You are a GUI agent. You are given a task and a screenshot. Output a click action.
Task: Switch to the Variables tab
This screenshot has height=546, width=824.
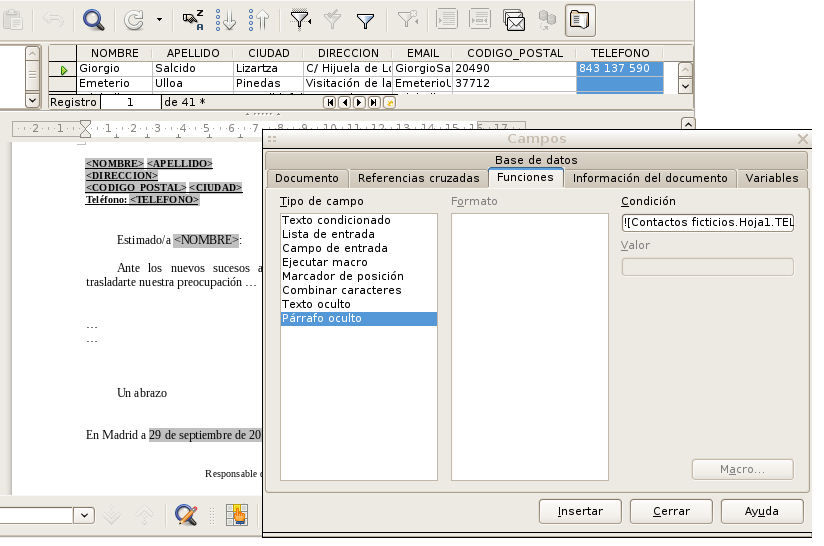771,178
